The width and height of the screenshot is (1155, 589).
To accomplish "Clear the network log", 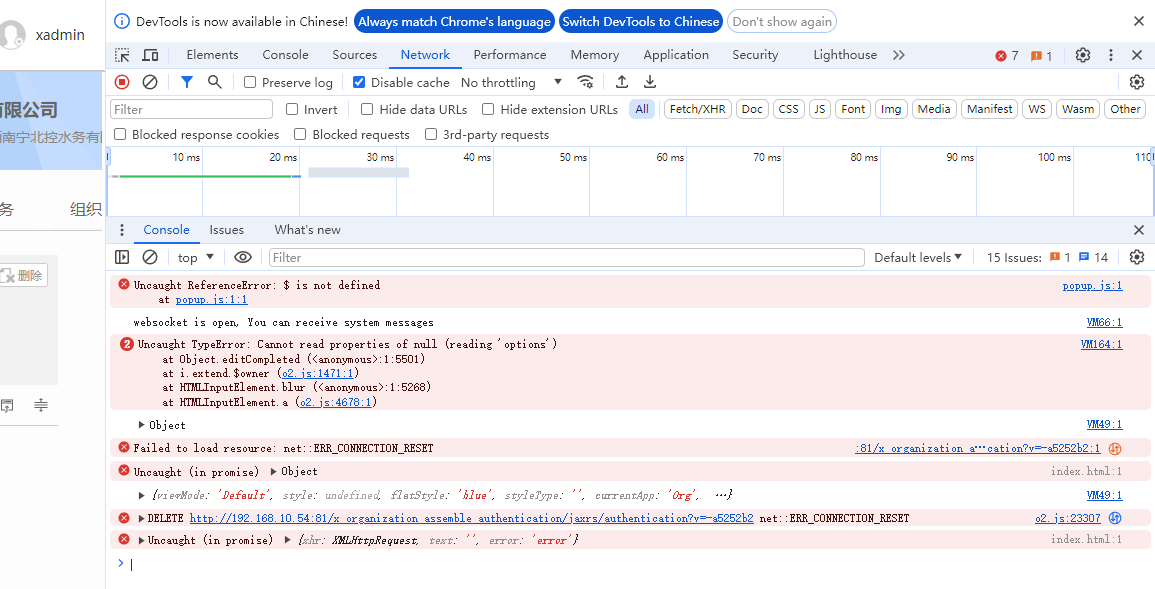I will [150, 82].
